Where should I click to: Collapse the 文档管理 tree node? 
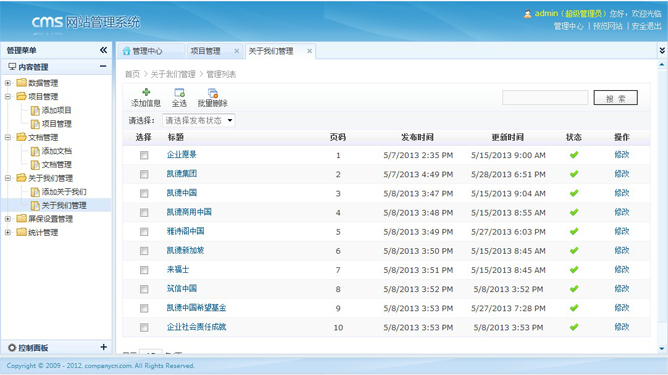(x=8, y=137)
